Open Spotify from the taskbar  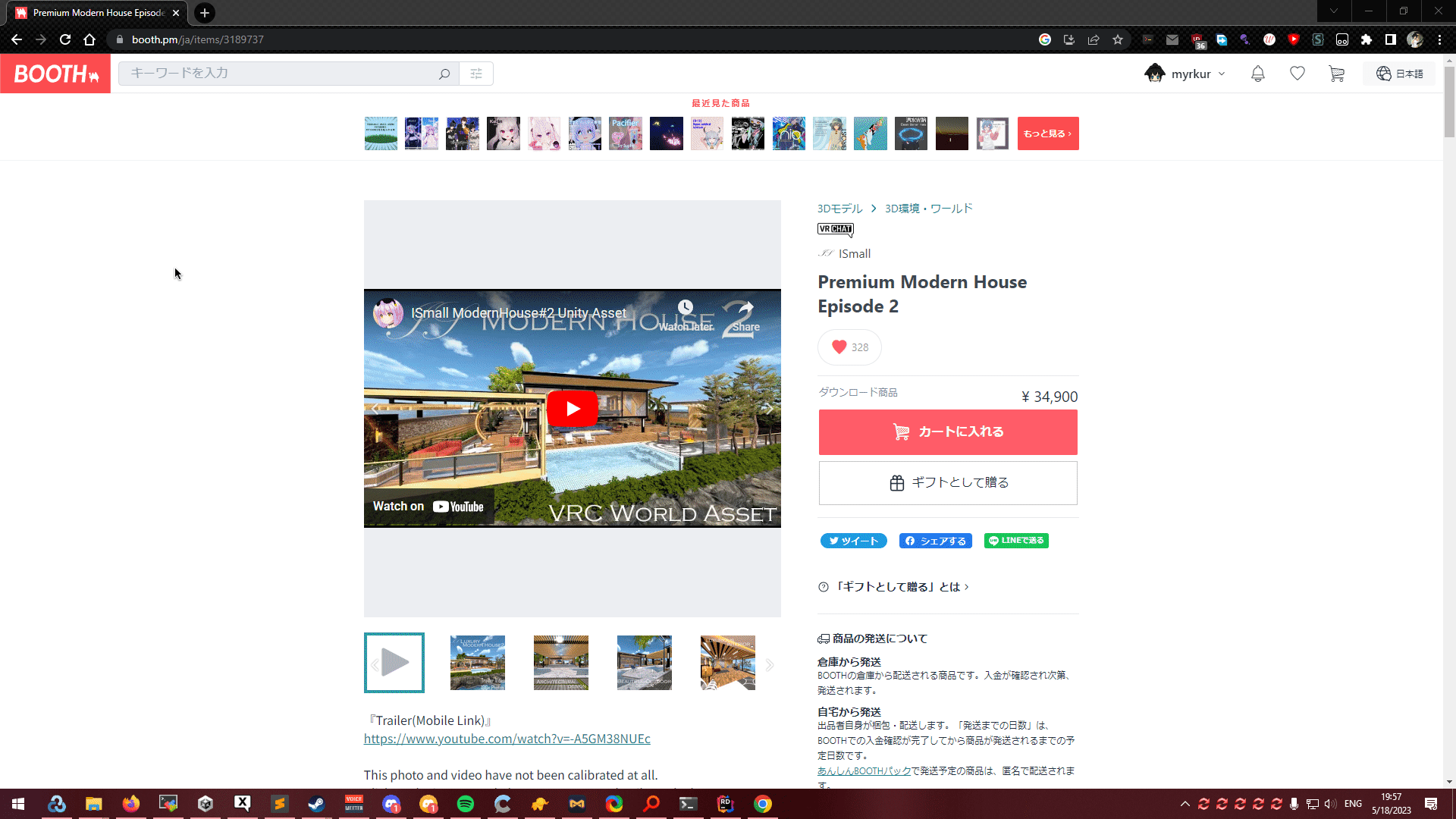[466, 804]
